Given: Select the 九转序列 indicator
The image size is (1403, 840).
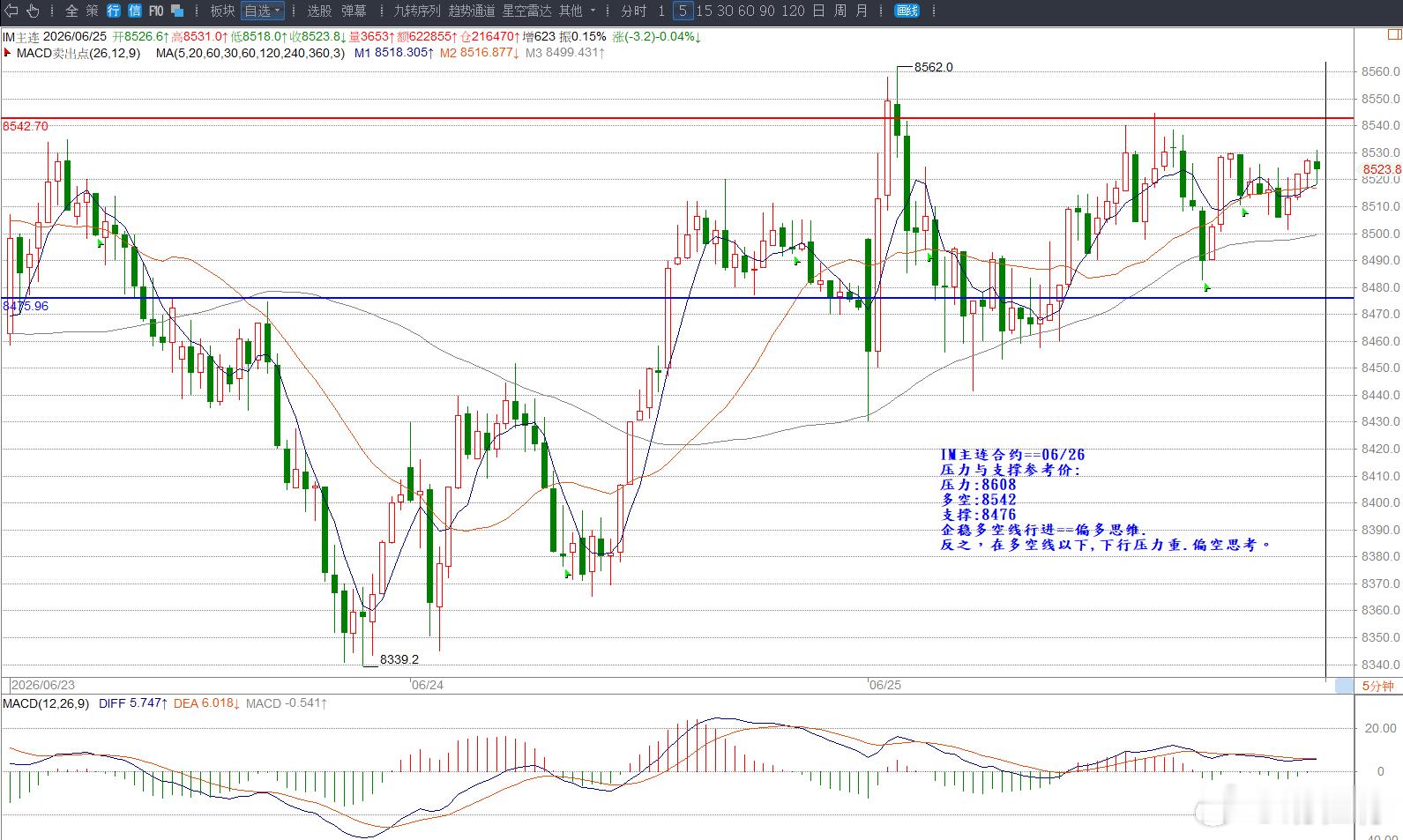Looking at the screenshot, I should point(416,11).
